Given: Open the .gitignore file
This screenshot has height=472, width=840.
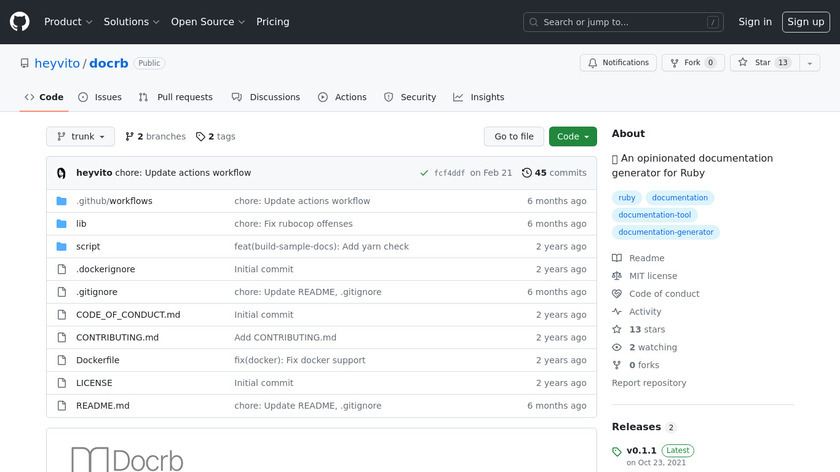Looking at the screenshot, I should 96,292.
